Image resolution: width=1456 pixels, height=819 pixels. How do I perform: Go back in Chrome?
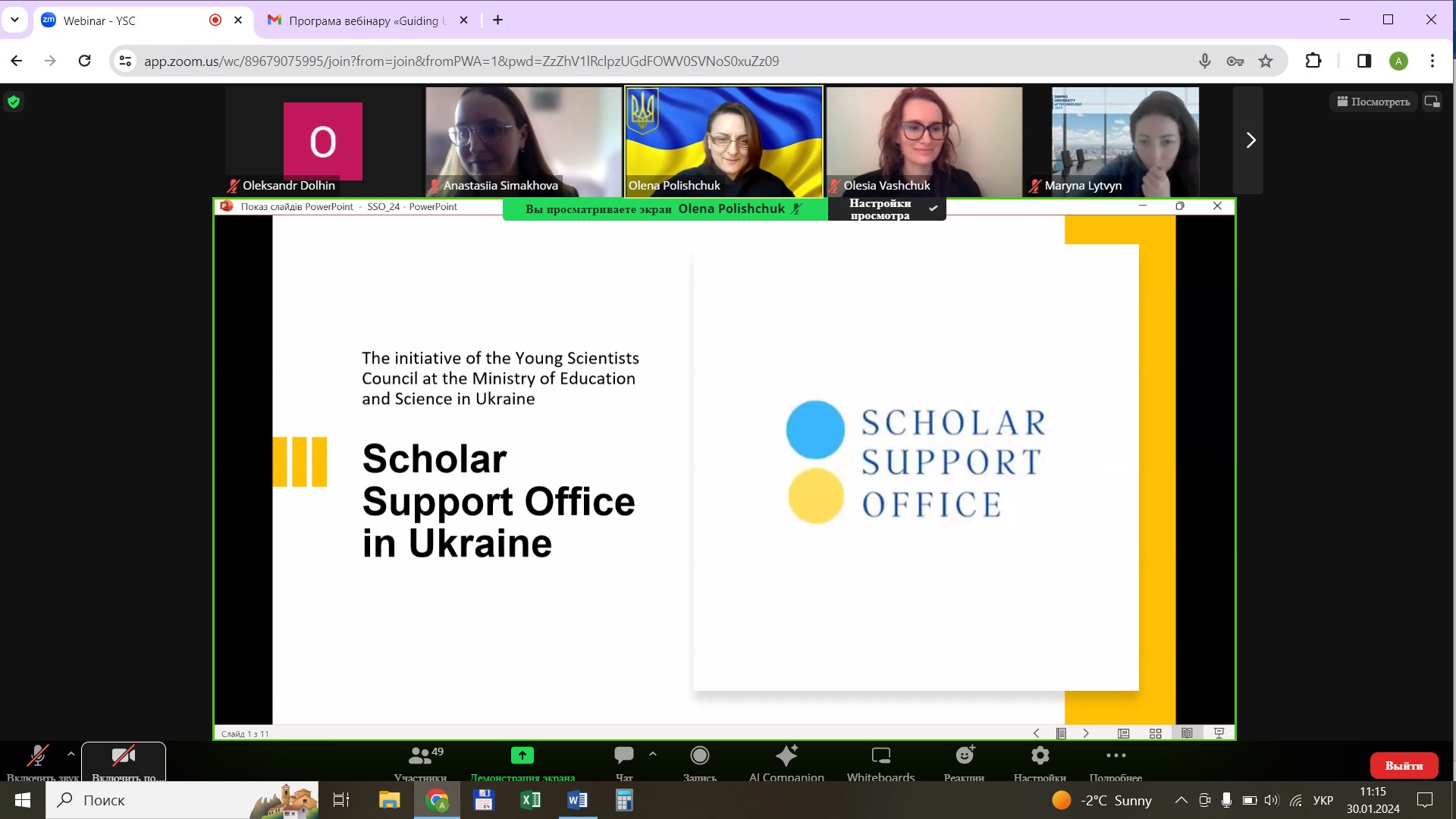click(x=17, y=61)
